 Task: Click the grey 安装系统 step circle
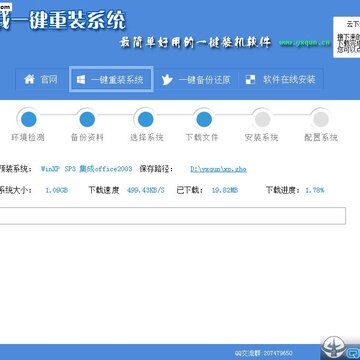[x=262, y=119]
